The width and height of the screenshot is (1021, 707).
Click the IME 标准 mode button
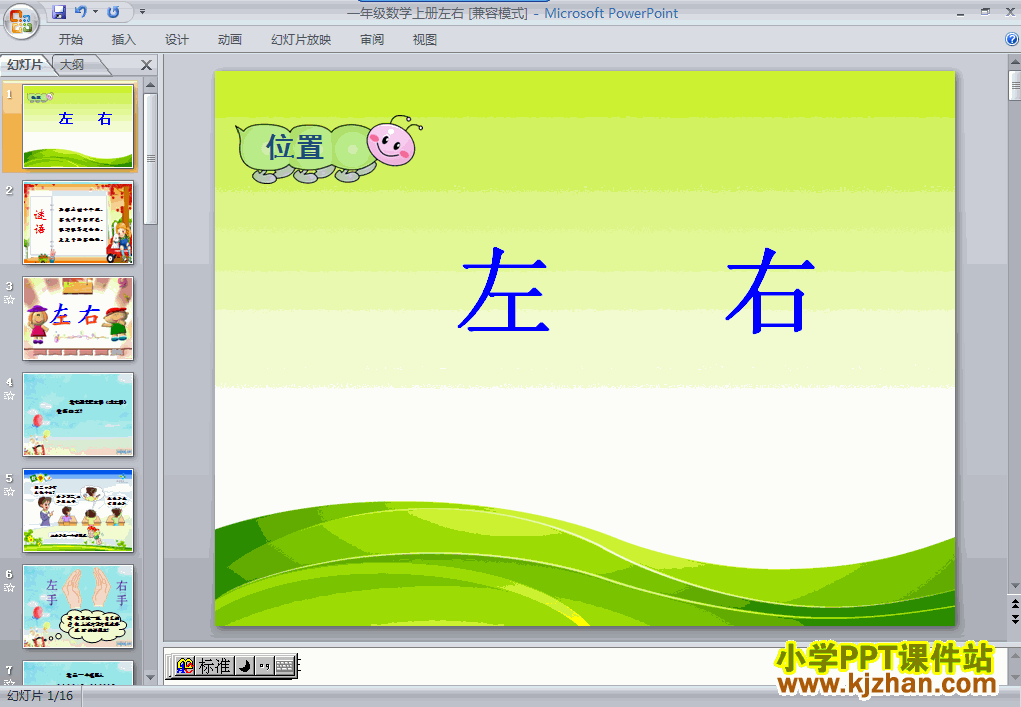coord(214,666)
